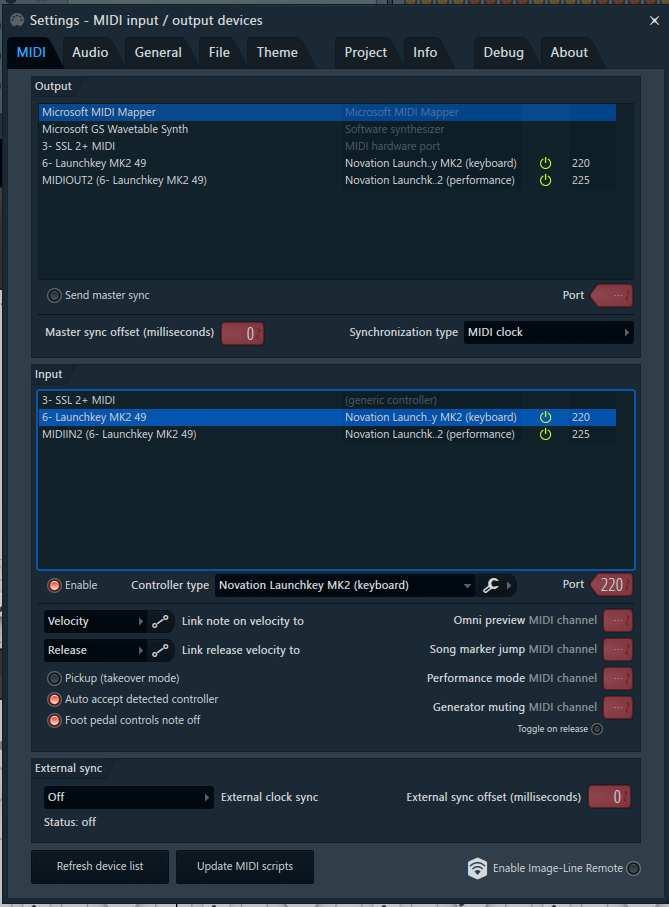This screenshot has height=907, width=669.
Task: Click the Master sync offset value
Action: pyautogui.click(x=243, y=333)
